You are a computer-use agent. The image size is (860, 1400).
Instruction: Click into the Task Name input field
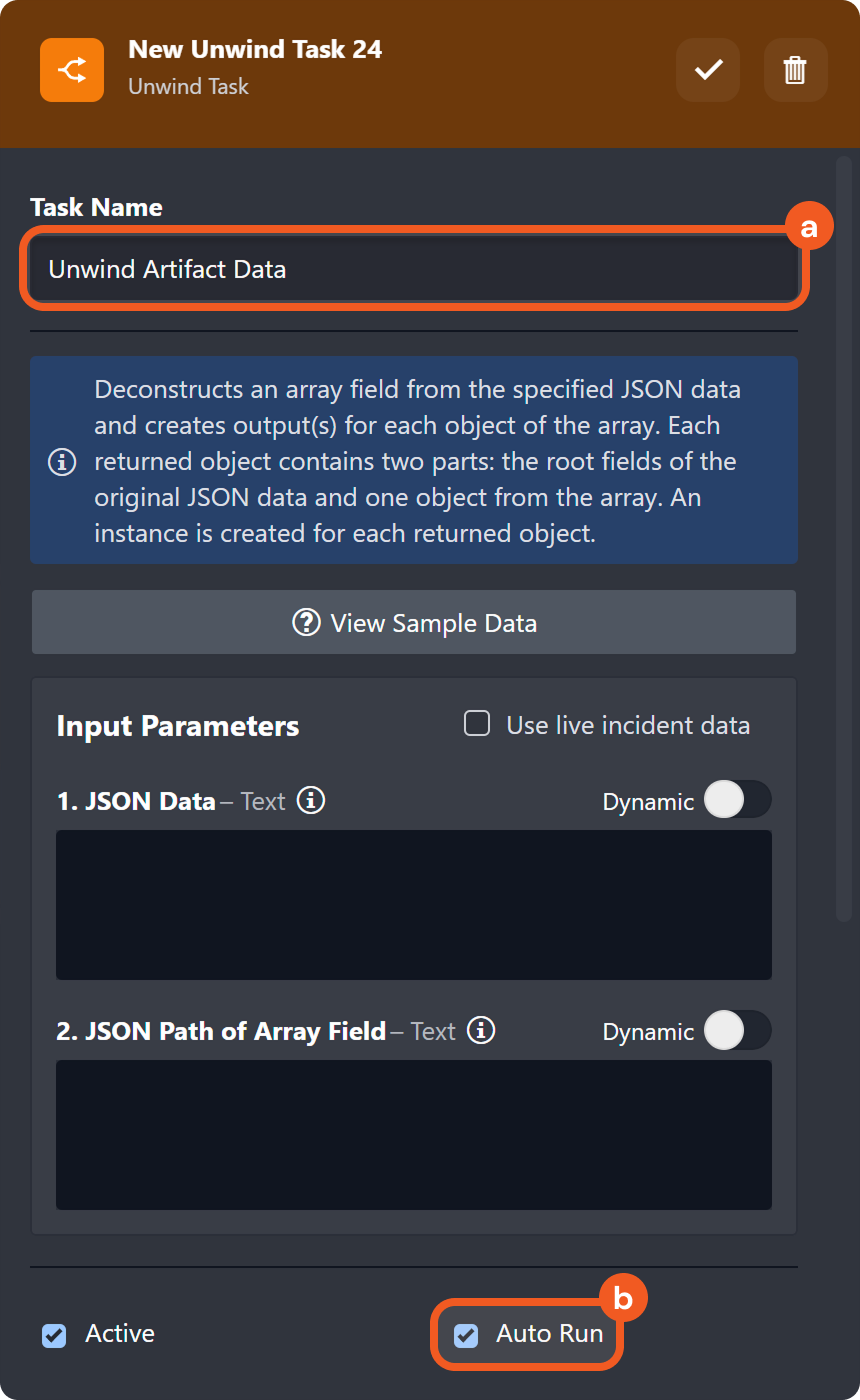414,269
